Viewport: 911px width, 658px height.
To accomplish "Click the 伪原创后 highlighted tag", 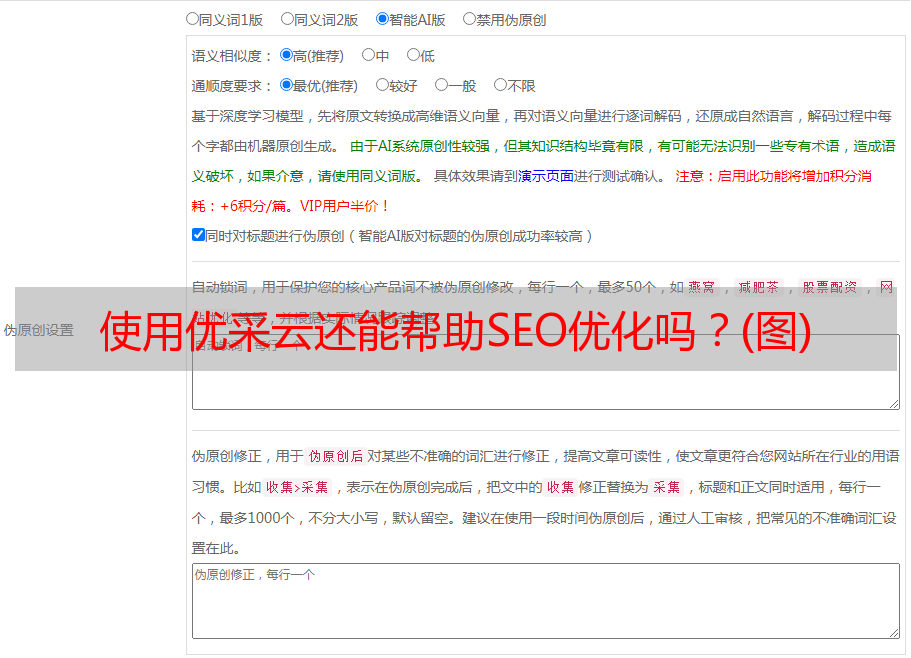I will click(336, 456).
